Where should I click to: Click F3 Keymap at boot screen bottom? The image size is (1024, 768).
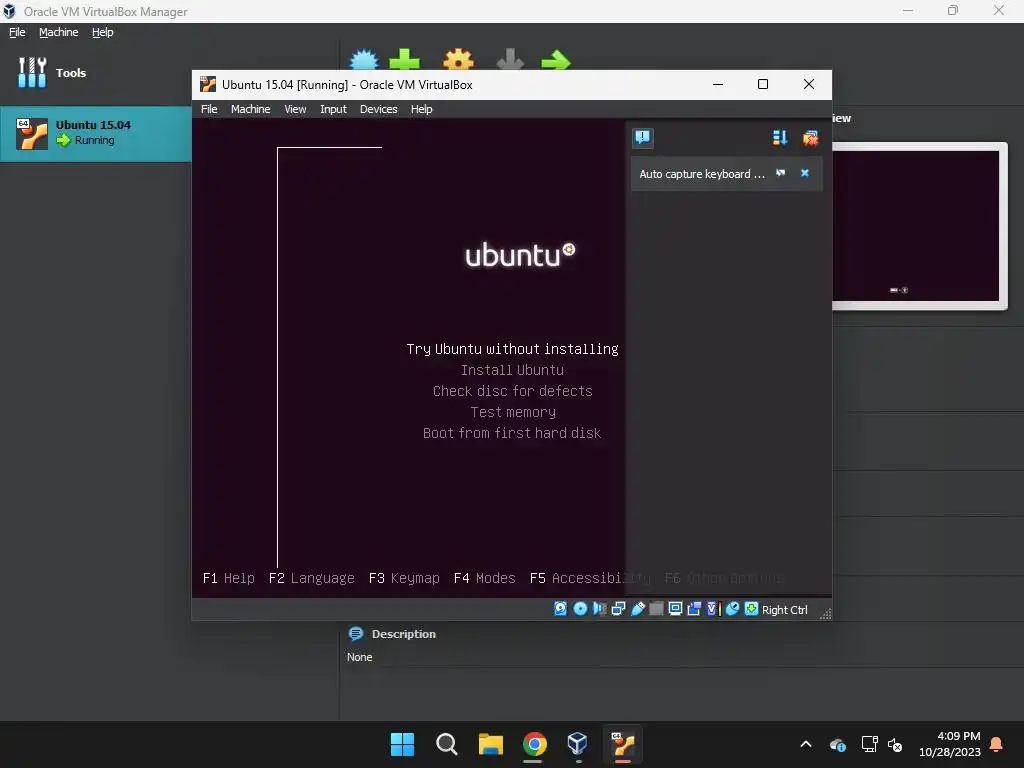point(404,578)
